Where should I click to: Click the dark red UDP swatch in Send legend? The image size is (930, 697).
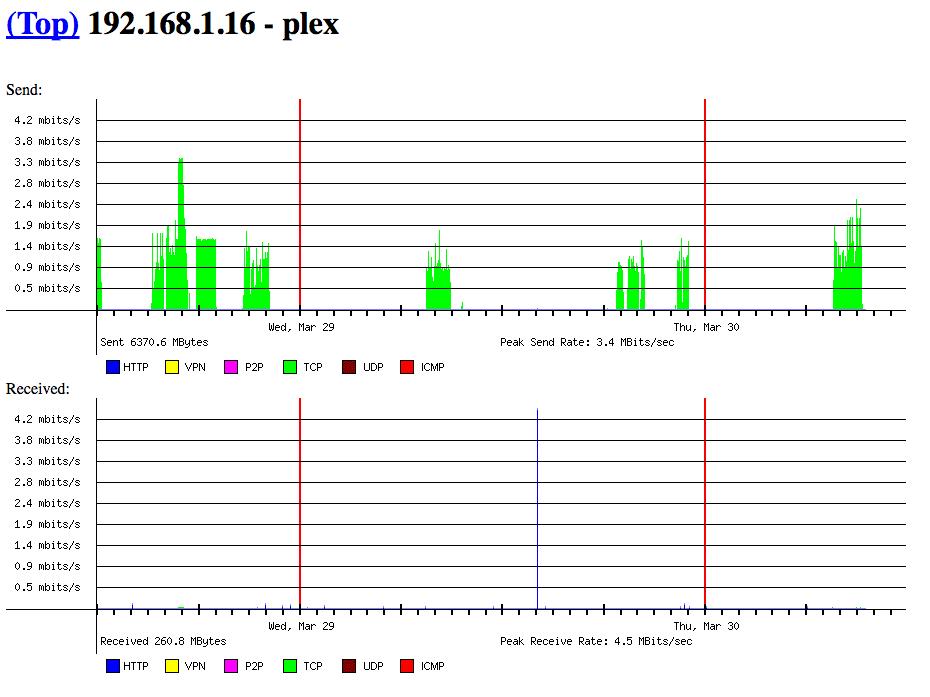[x=349, y=367]
